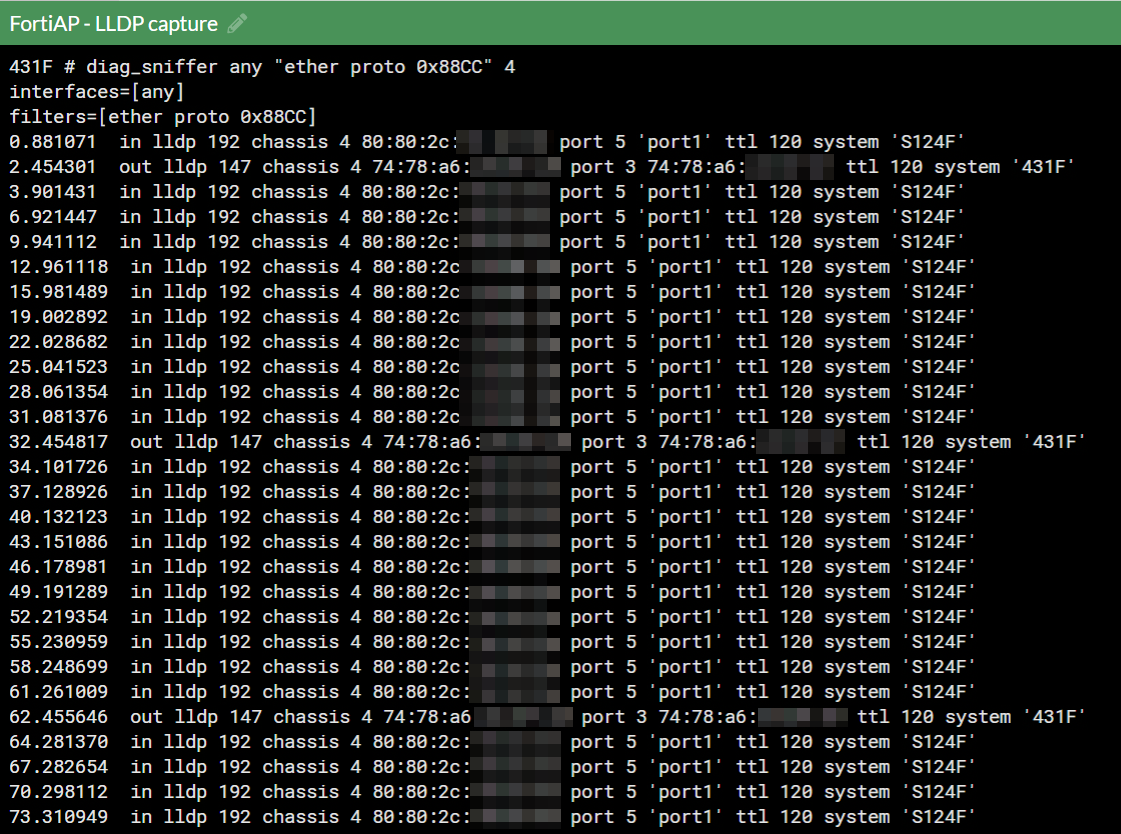This screenshot has width=1121, height=834.
Task: Click the 40.132123 timestamp entry
Action: [59, 517]
